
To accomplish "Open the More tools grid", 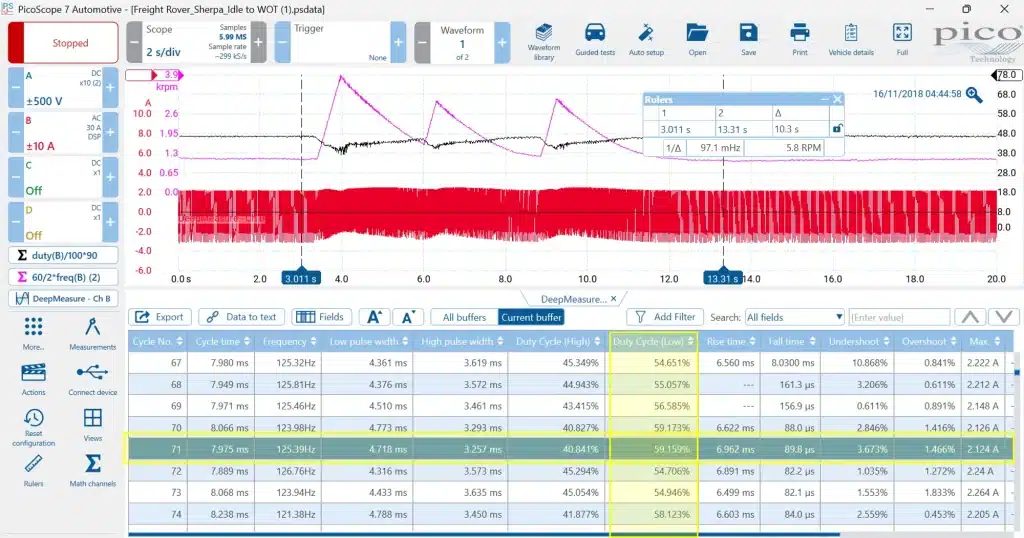I will [x=33, y=334].
